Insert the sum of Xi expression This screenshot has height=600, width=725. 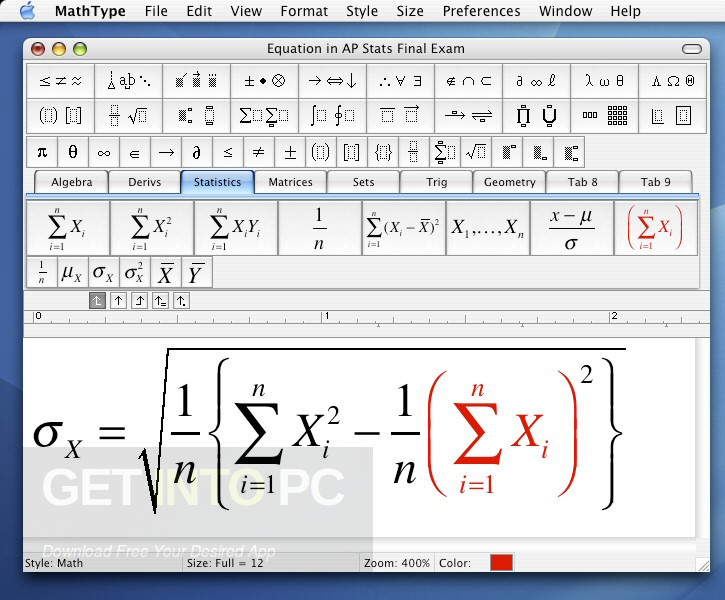pyautogui.click(x=68, y=228)
